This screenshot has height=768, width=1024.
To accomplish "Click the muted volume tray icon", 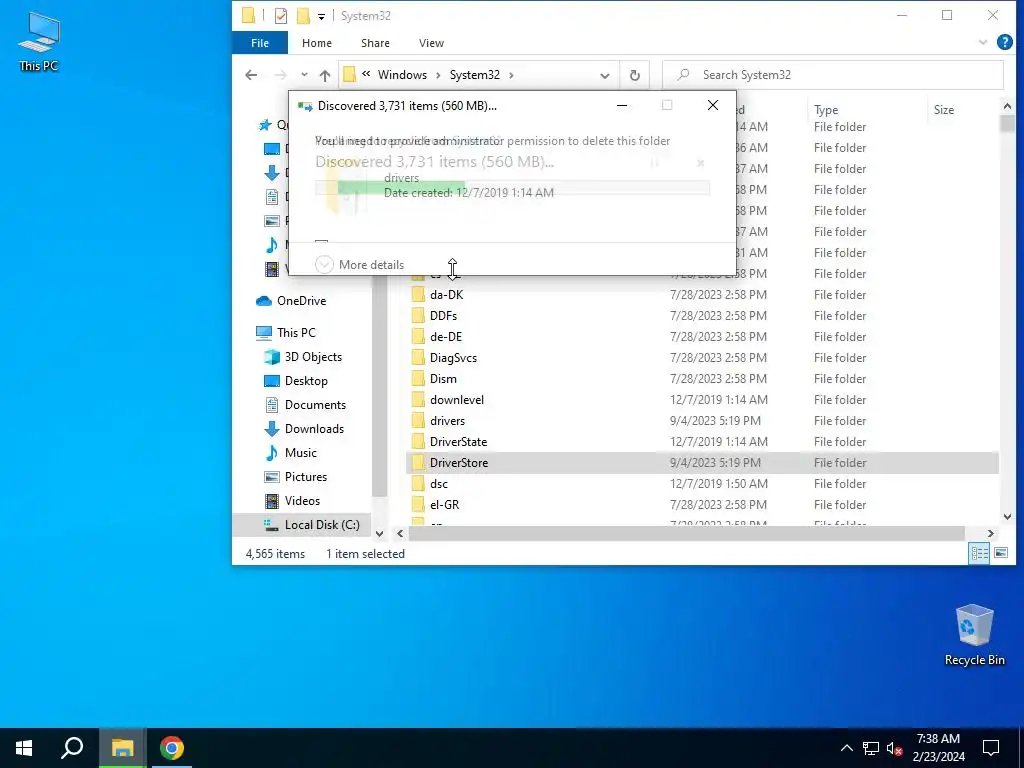I will (895, 748).
